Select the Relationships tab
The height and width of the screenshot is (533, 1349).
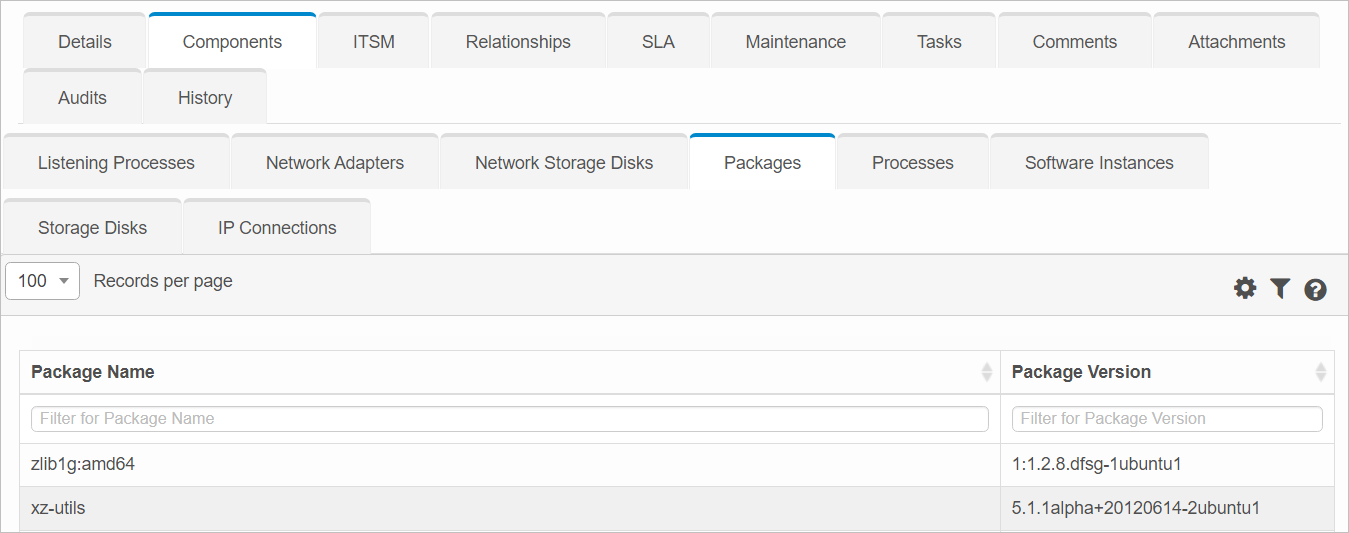pyautogui.click(x=518, y=42)
